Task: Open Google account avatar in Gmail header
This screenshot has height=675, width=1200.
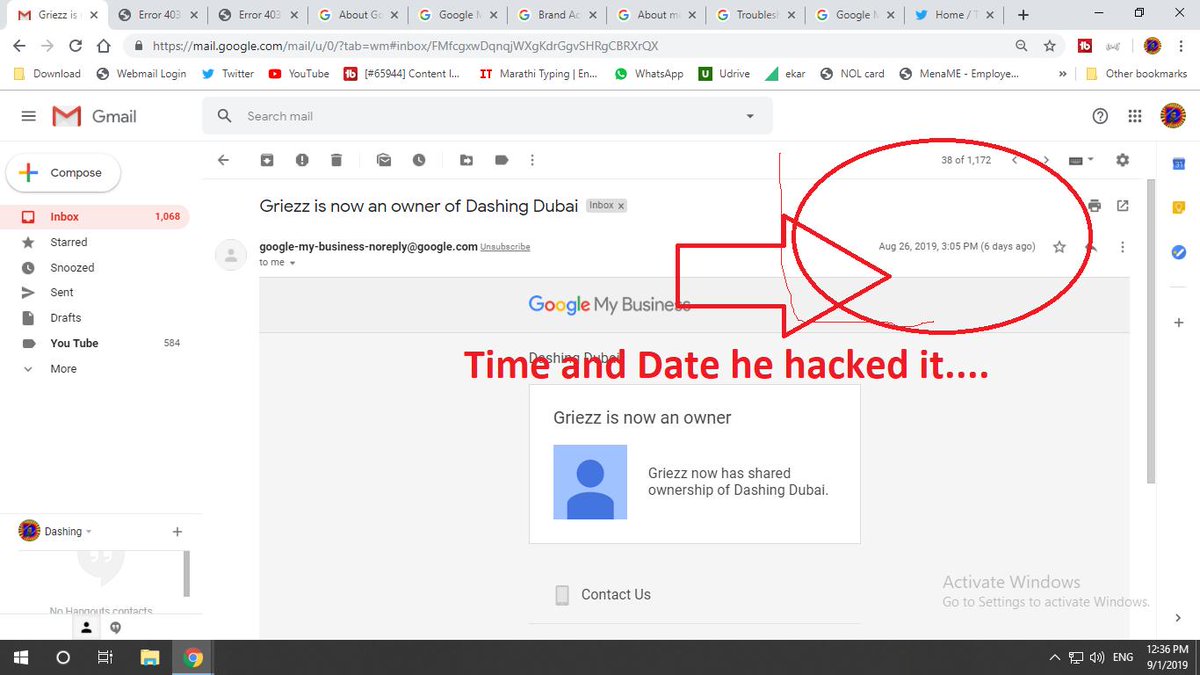Action: pyautogui.click(x=1172, y=116)
